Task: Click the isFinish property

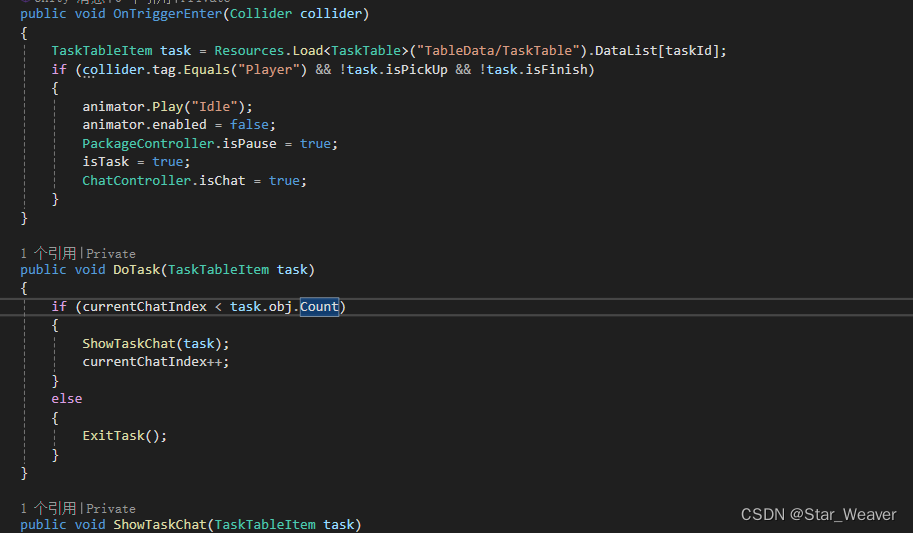Action: click(x=557, y=69)
